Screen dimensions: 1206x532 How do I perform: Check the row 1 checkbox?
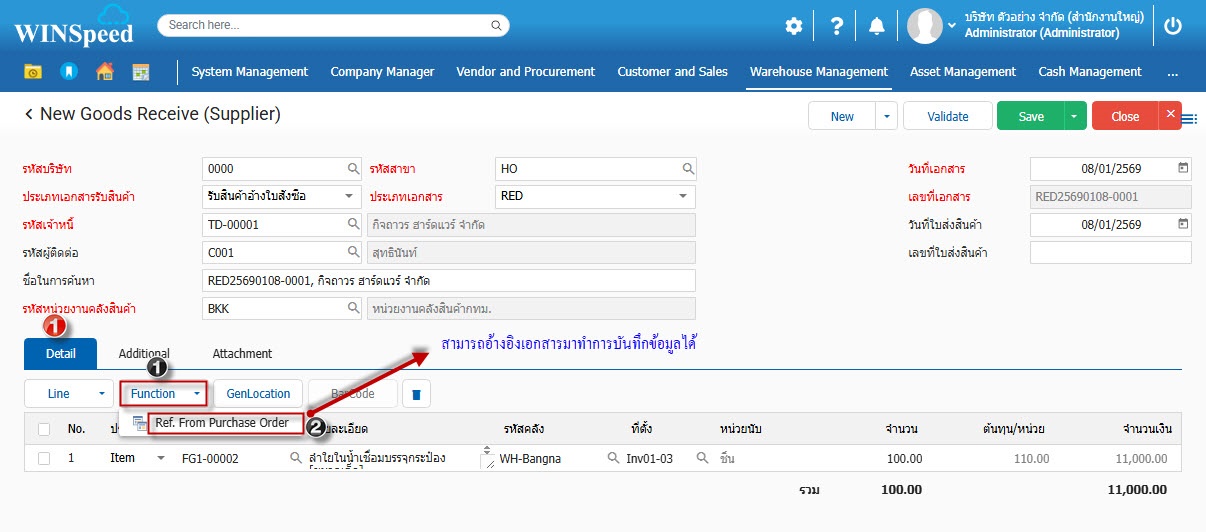[44, 458]
